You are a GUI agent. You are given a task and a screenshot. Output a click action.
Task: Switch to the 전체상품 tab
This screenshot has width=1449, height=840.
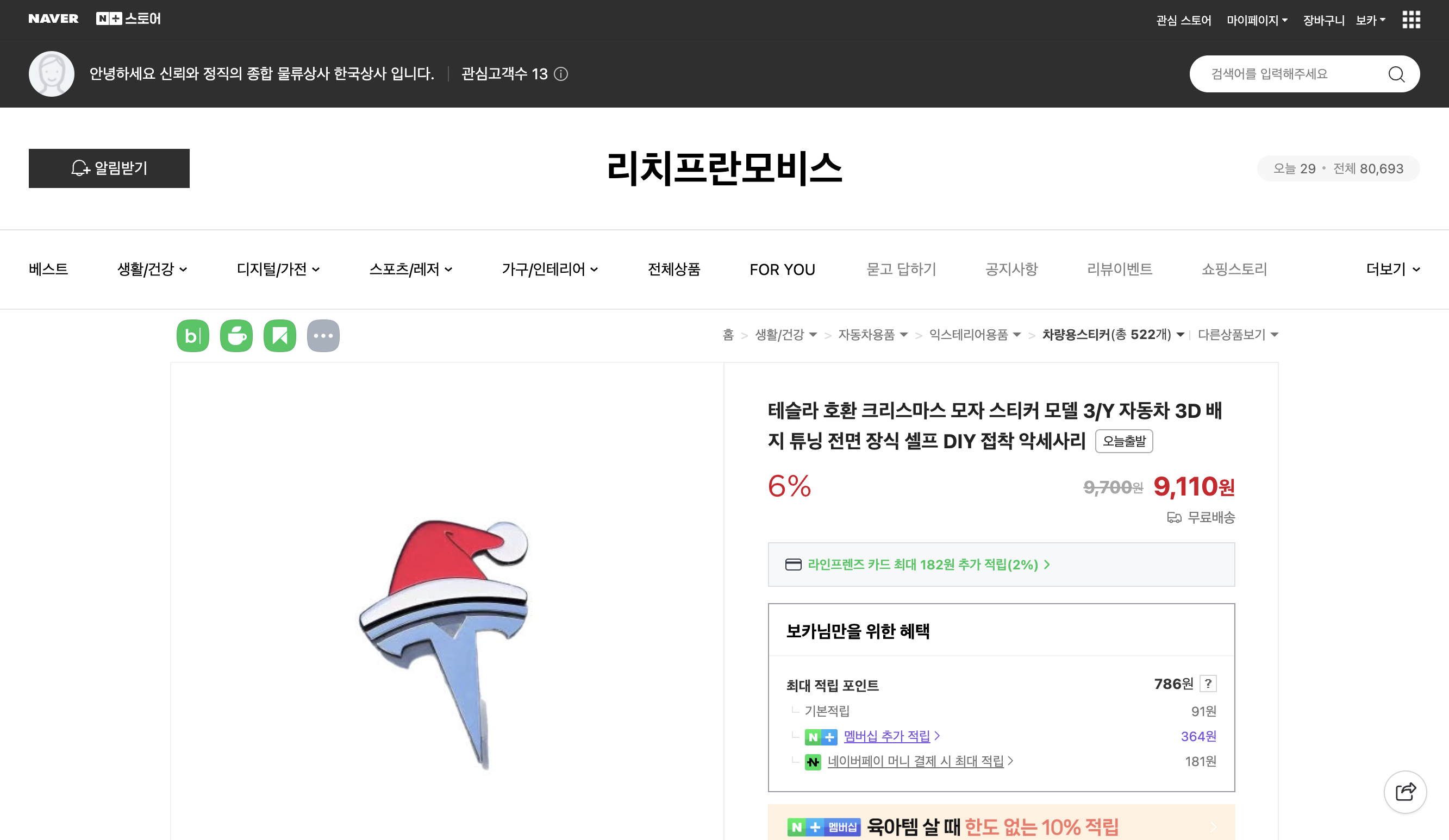(674, 269)
